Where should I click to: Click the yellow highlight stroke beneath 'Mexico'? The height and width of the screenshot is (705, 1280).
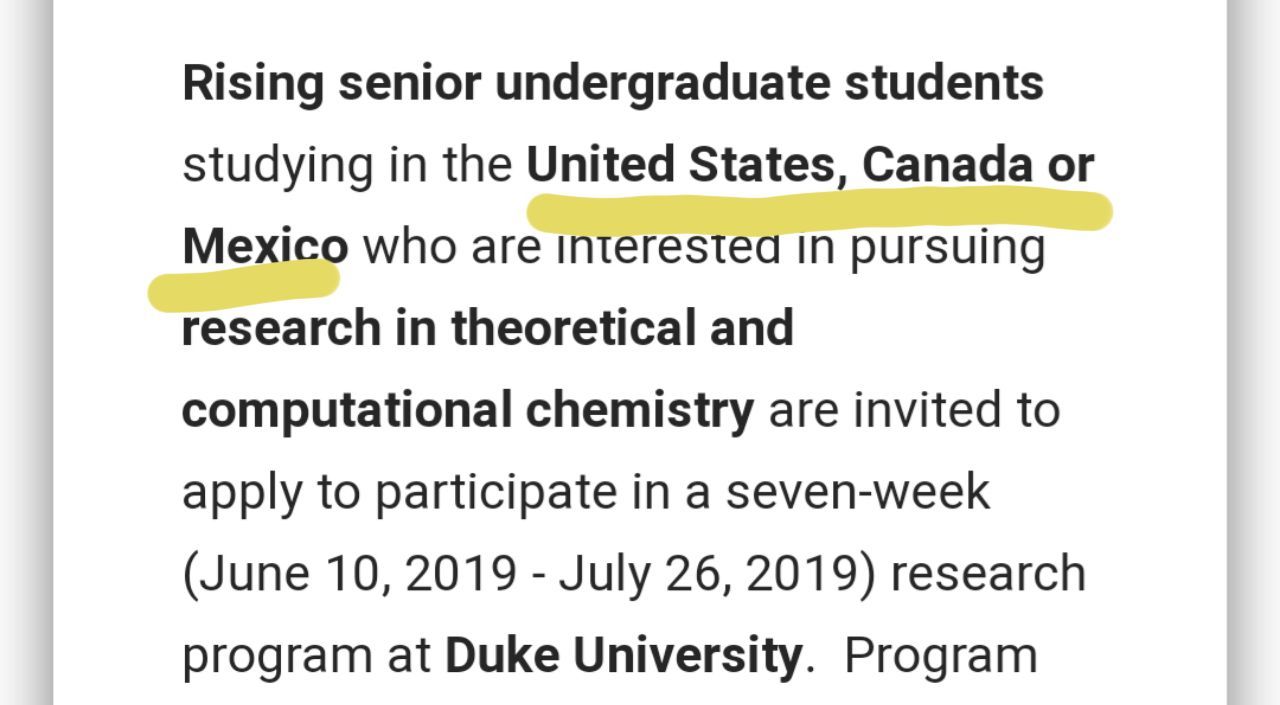tap(245, 283)
